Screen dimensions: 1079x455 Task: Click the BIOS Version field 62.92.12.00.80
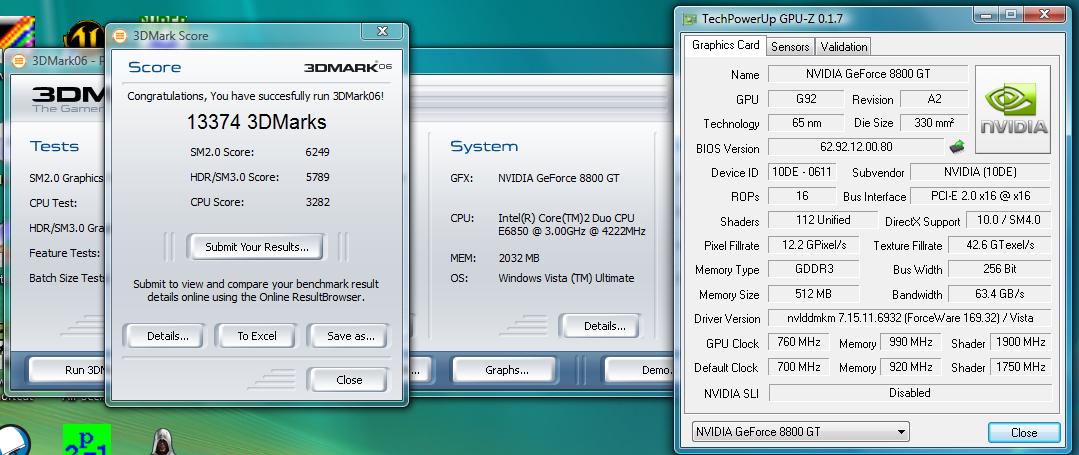[856, 147]
